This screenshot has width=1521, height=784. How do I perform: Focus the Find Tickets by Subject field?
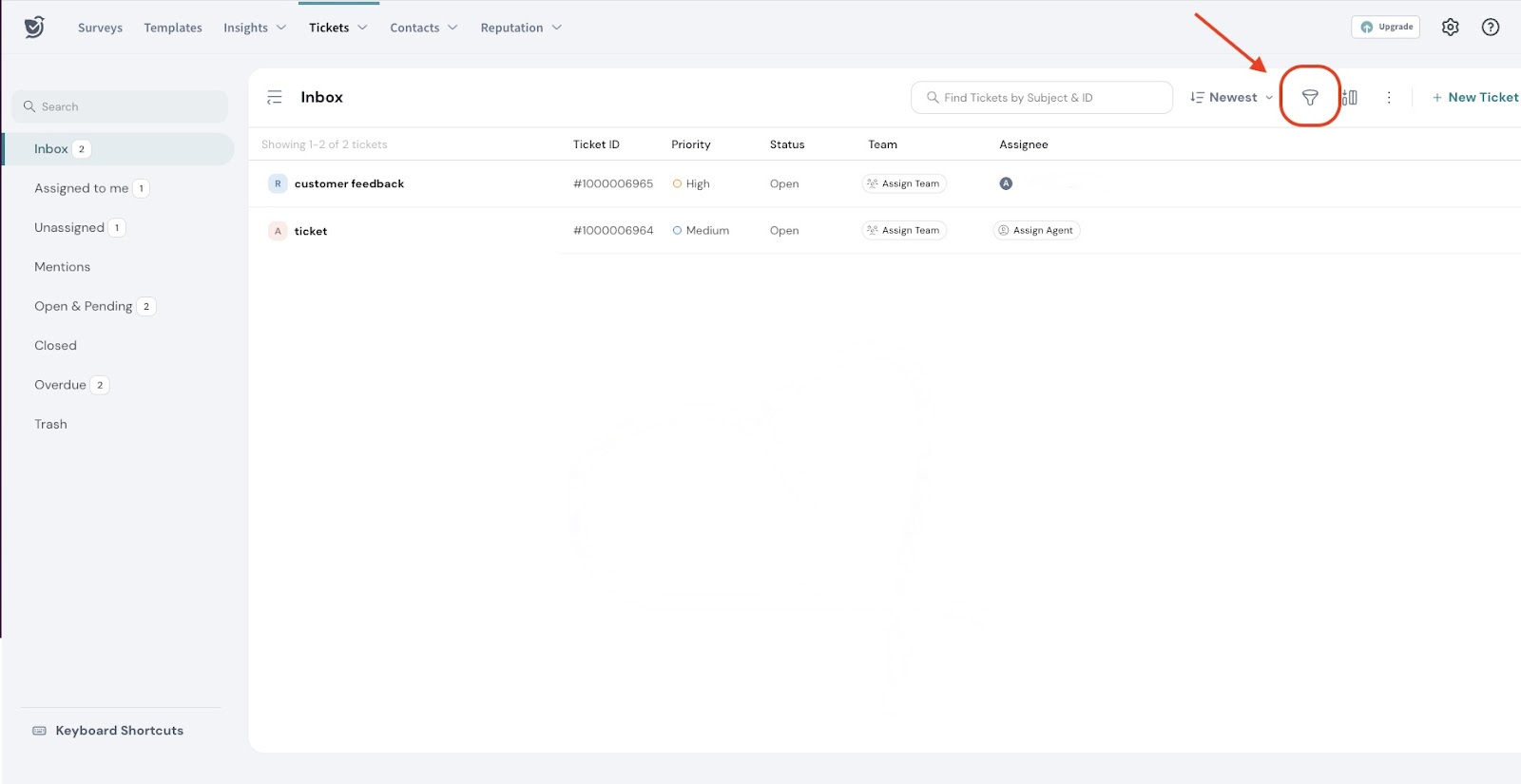coord(1041,97)
